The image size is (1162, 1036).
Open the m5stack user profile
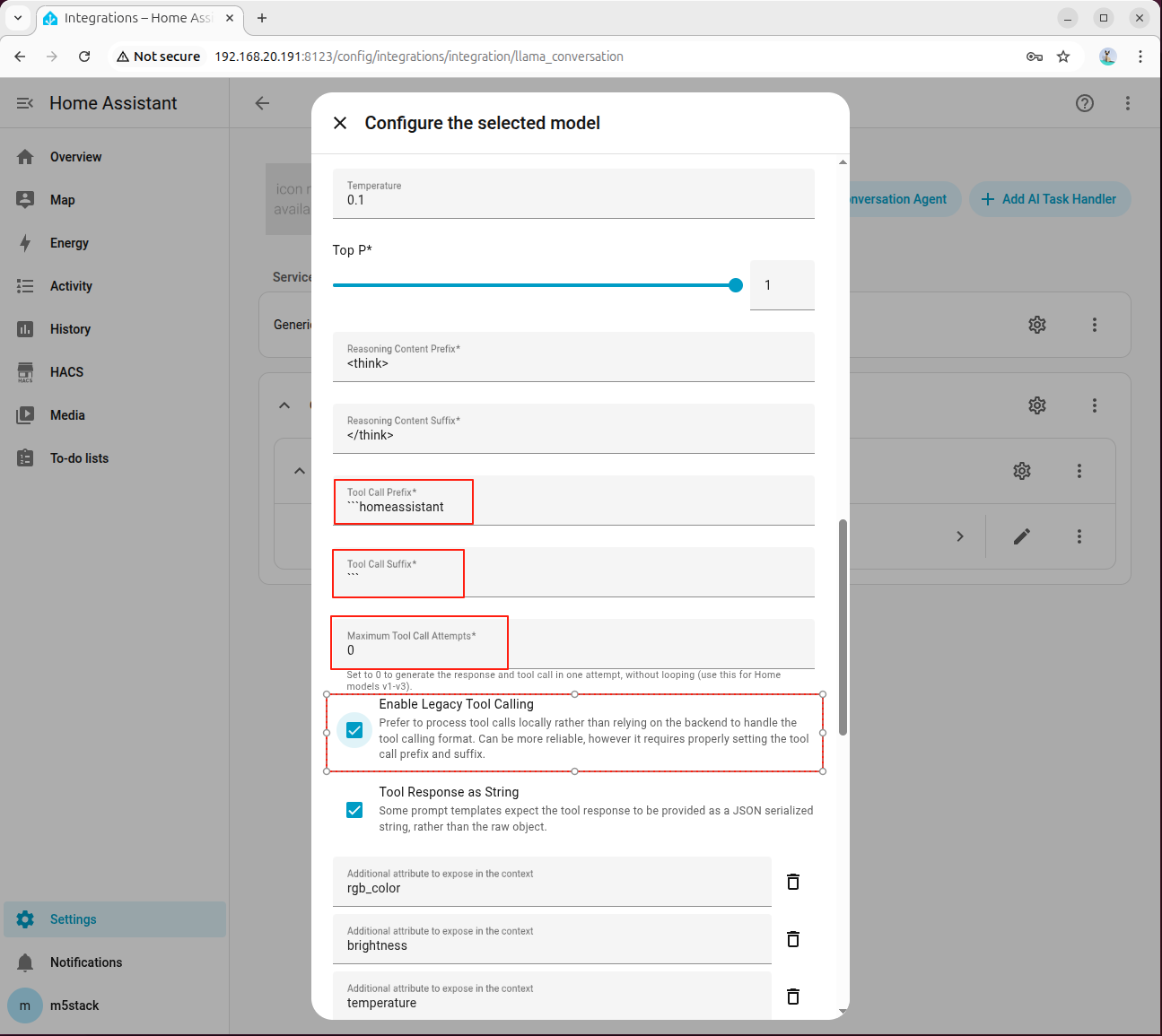74,1006
